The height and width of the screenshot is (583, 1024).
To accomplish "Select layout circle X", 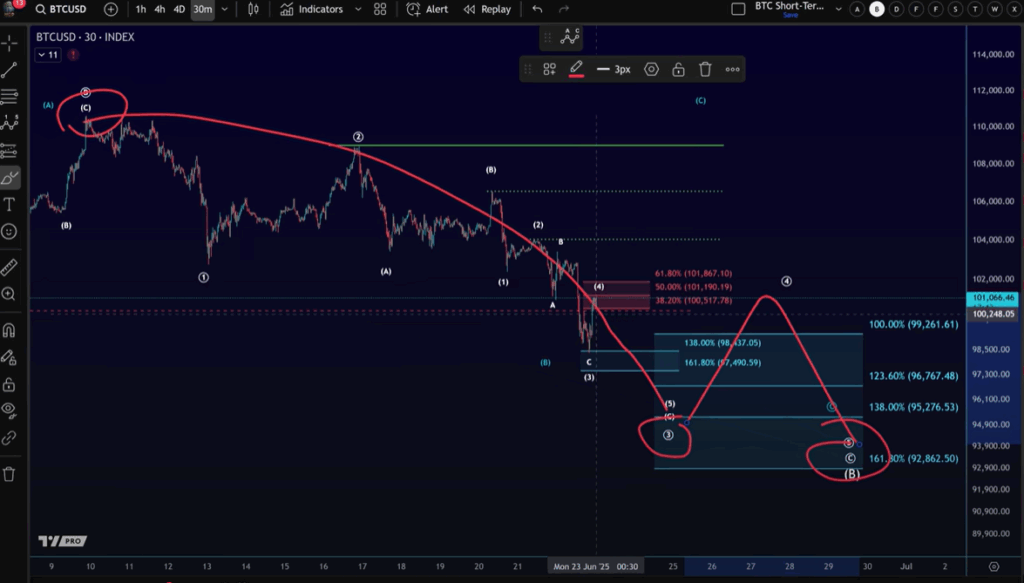I will pyautogui.click(x=1014, y=9).
